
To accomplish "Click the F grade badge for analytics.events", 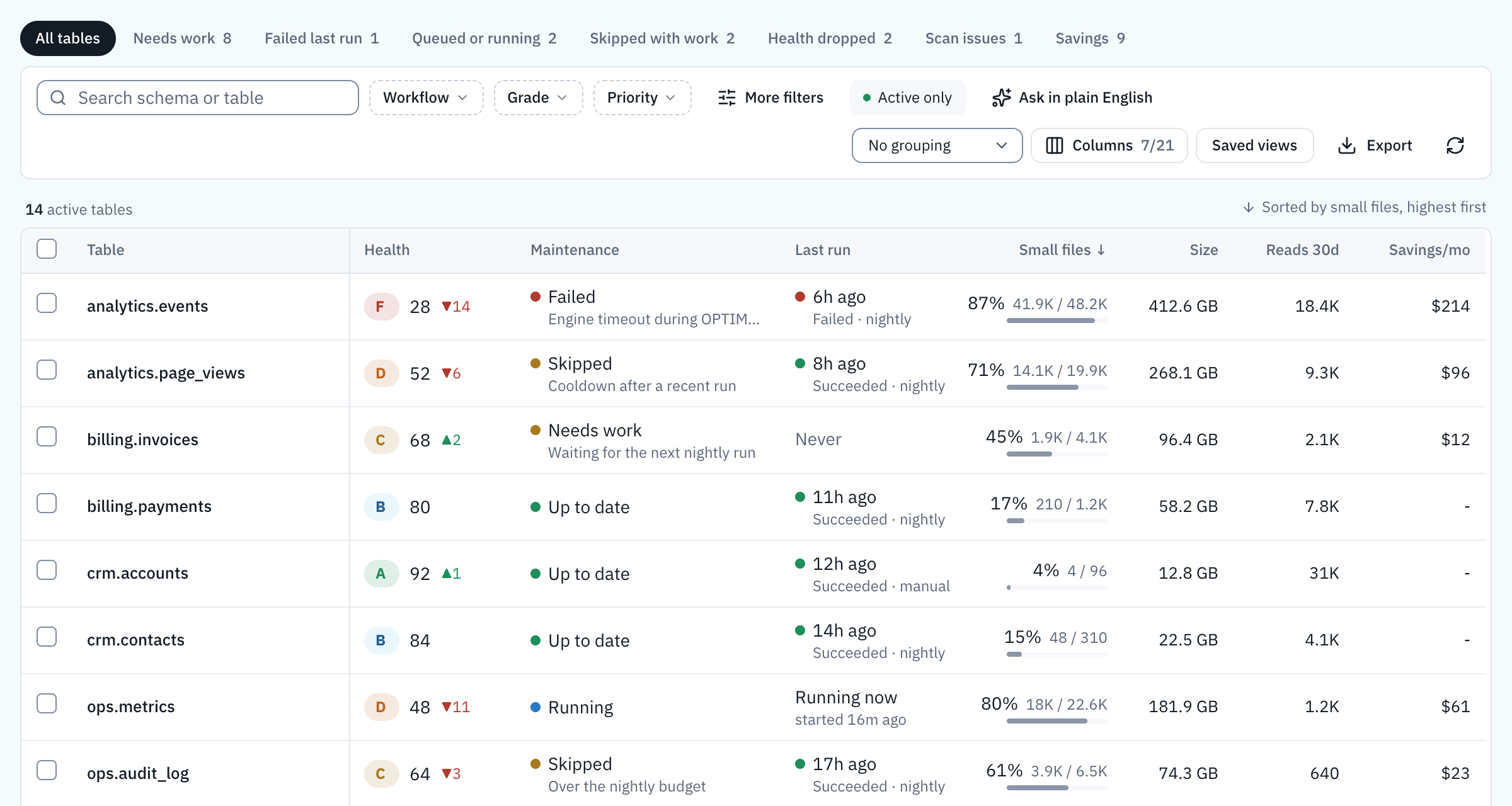I will [381, 307].
